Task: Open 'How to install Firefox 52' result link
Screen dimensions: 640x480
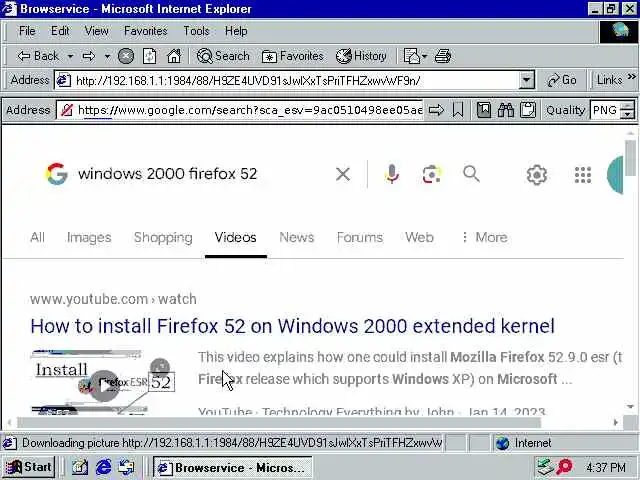Action: click(292, 326)
